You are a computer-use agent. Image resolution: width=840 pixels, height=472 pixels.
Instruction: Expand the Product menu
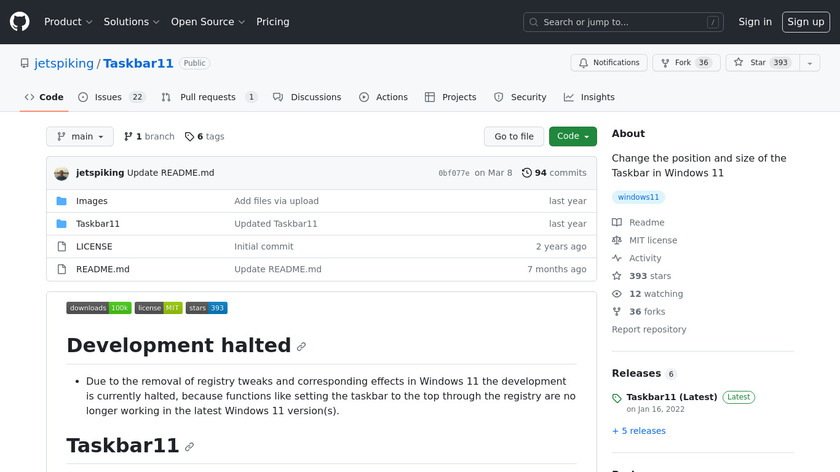point(68,22)
